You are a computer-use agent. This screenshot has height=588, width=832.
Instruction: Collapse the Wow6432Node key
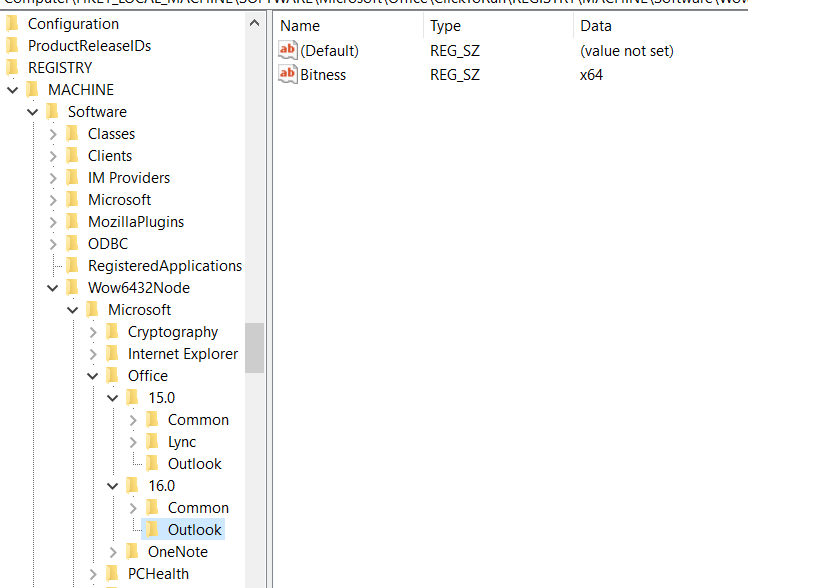click(x=53, y=288)
